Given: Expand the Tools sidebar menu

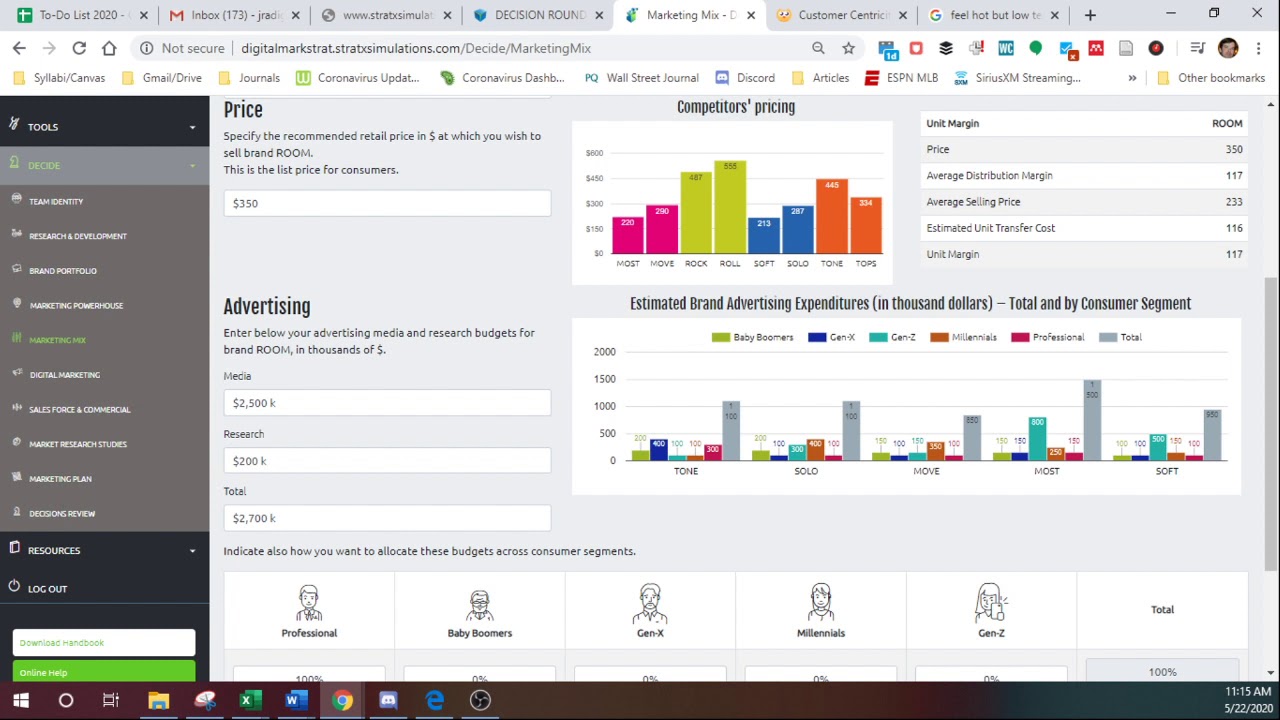Looking at the screenshot, I should pos(104,127).
